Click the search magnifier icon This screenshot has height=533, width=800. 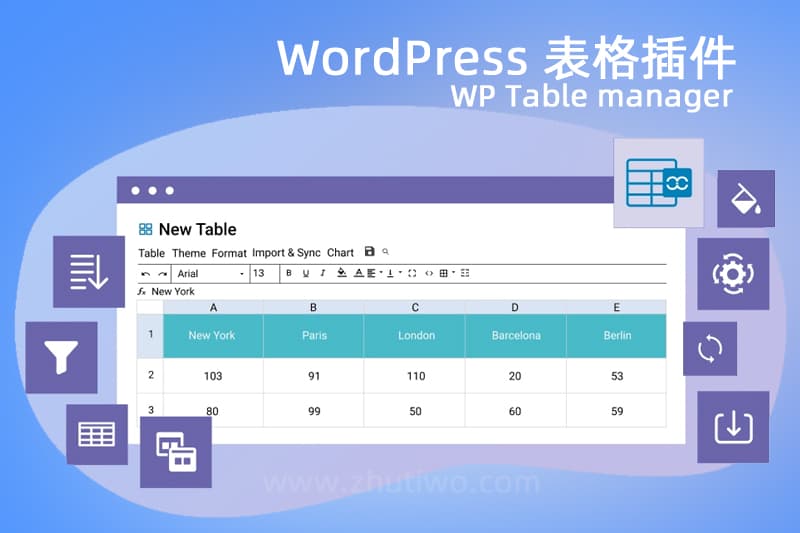pos(386,252)
